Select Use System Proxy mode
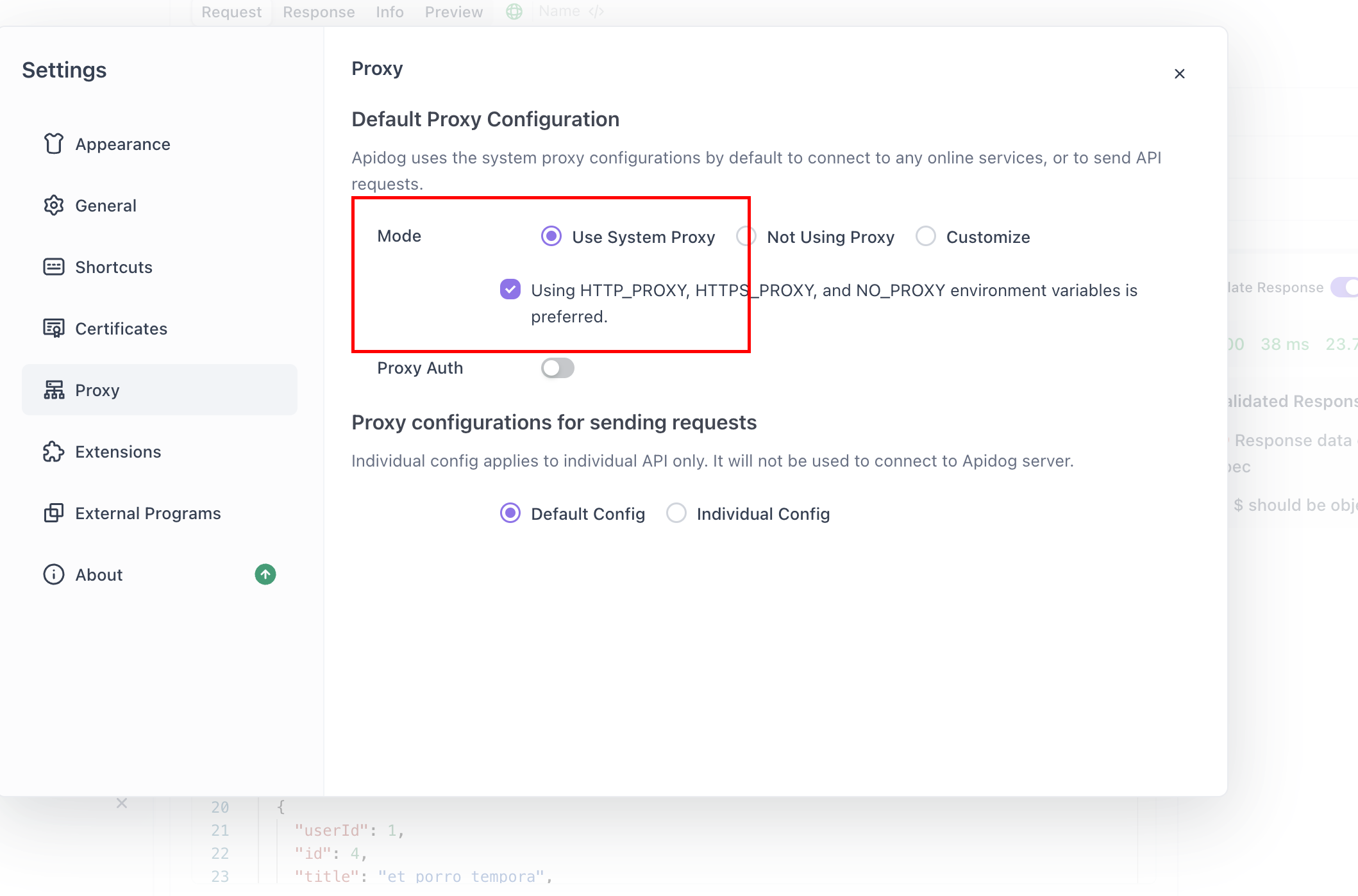This screenshot has height=896, width=1358. pos(551,236)
